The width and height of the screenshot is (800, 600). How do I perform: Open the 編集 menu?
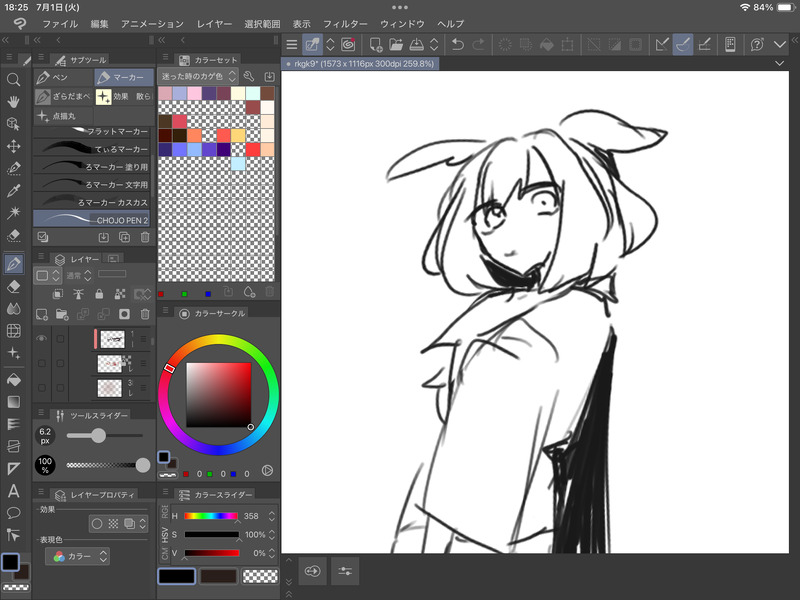99,24
